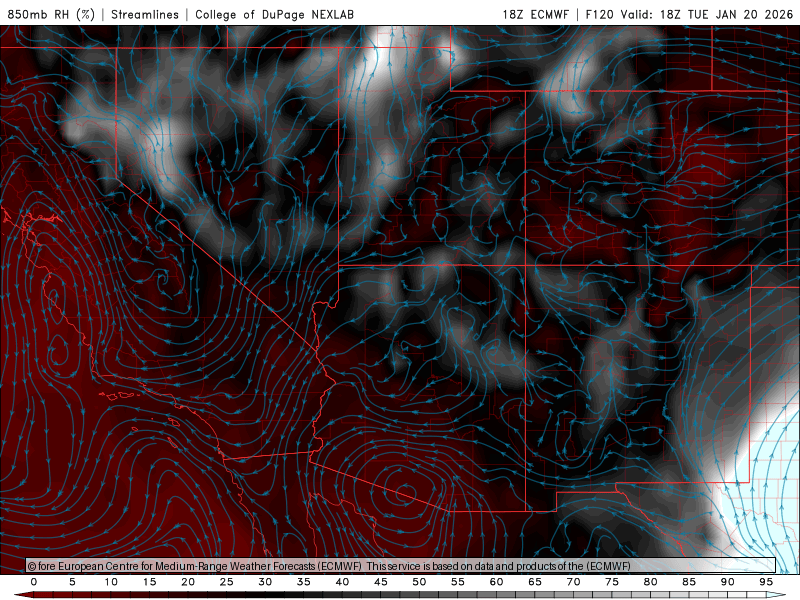Select the "30" value on the color scale
Image resolution: width=800 pixels, height=600 pixels.
point(265,582)
